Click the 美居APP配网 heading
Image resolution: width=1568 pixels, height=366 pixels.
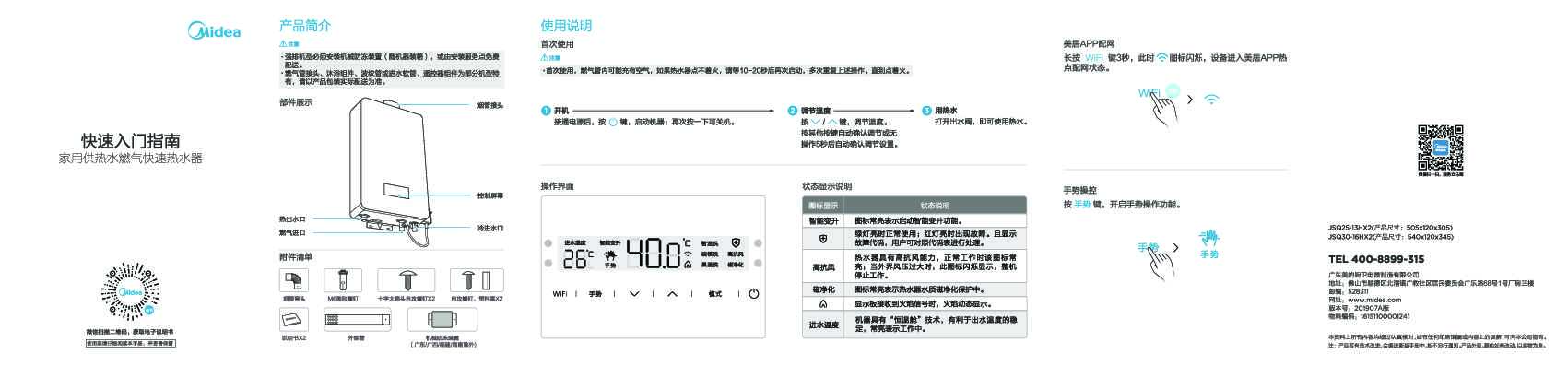coord(1089,43)
